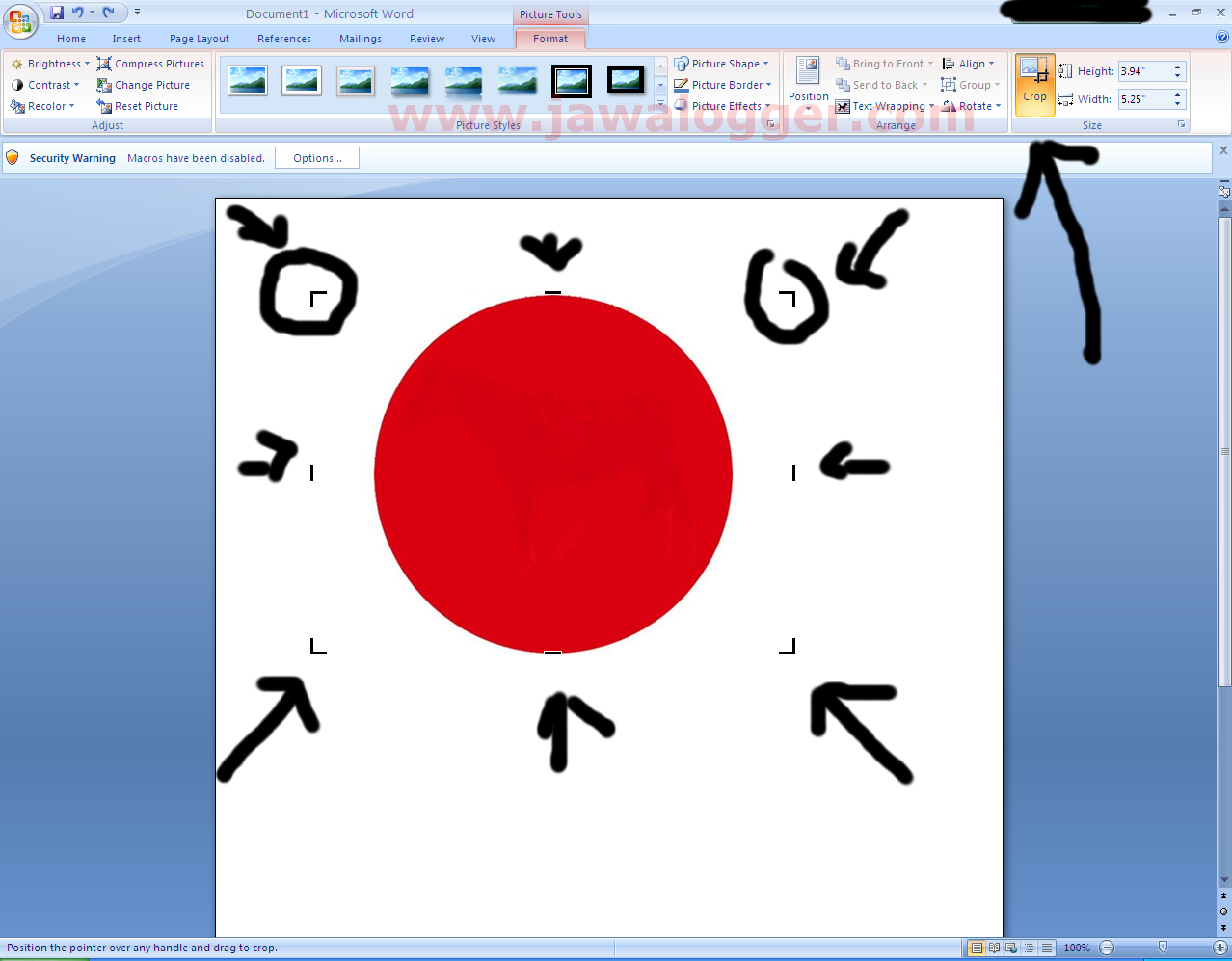Click the vertical scrollbar thumb
This screenshot has height=961, width=1232.
pos(1224,451)
